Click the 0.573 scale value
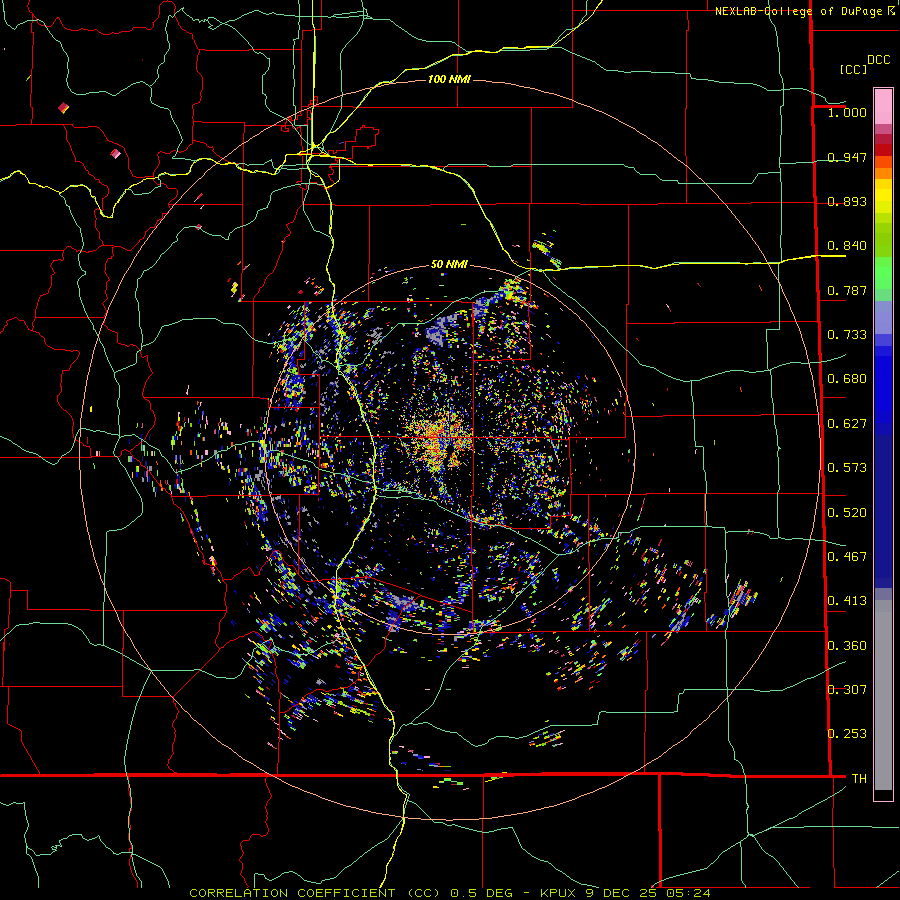The width and height of the screenshot is (900, 900). (847, 468)
